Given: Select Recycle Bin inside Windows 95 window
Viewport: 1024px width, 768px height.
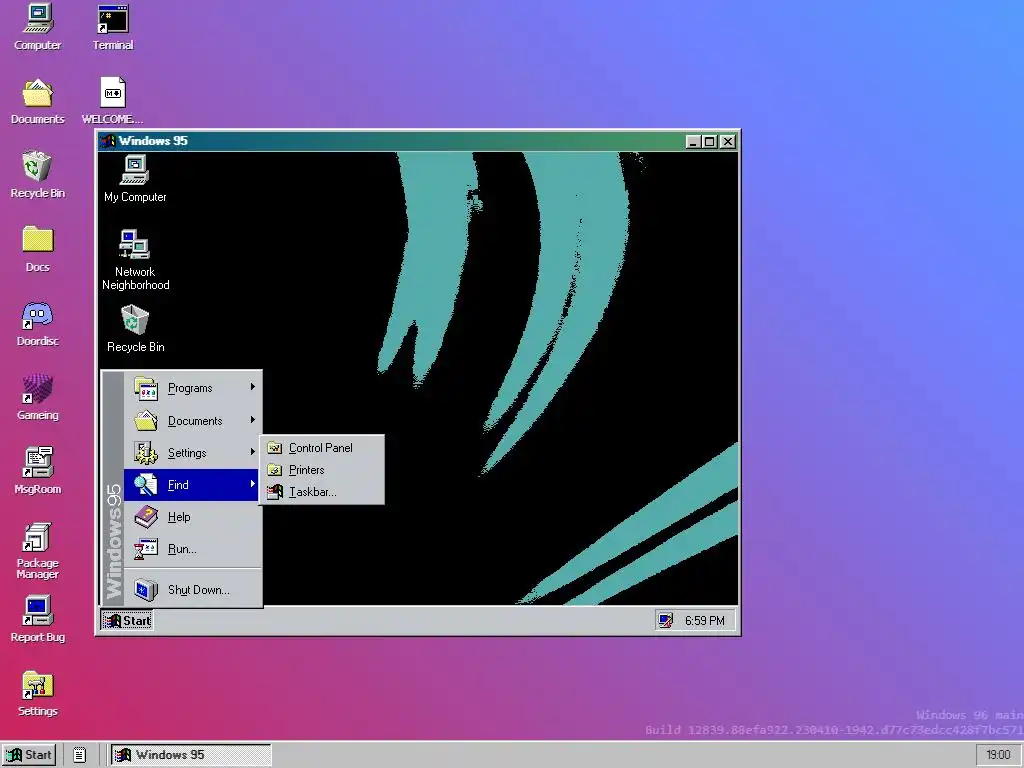Looking at the screenshot, I should pyautogui.click(x=135, y=329).
